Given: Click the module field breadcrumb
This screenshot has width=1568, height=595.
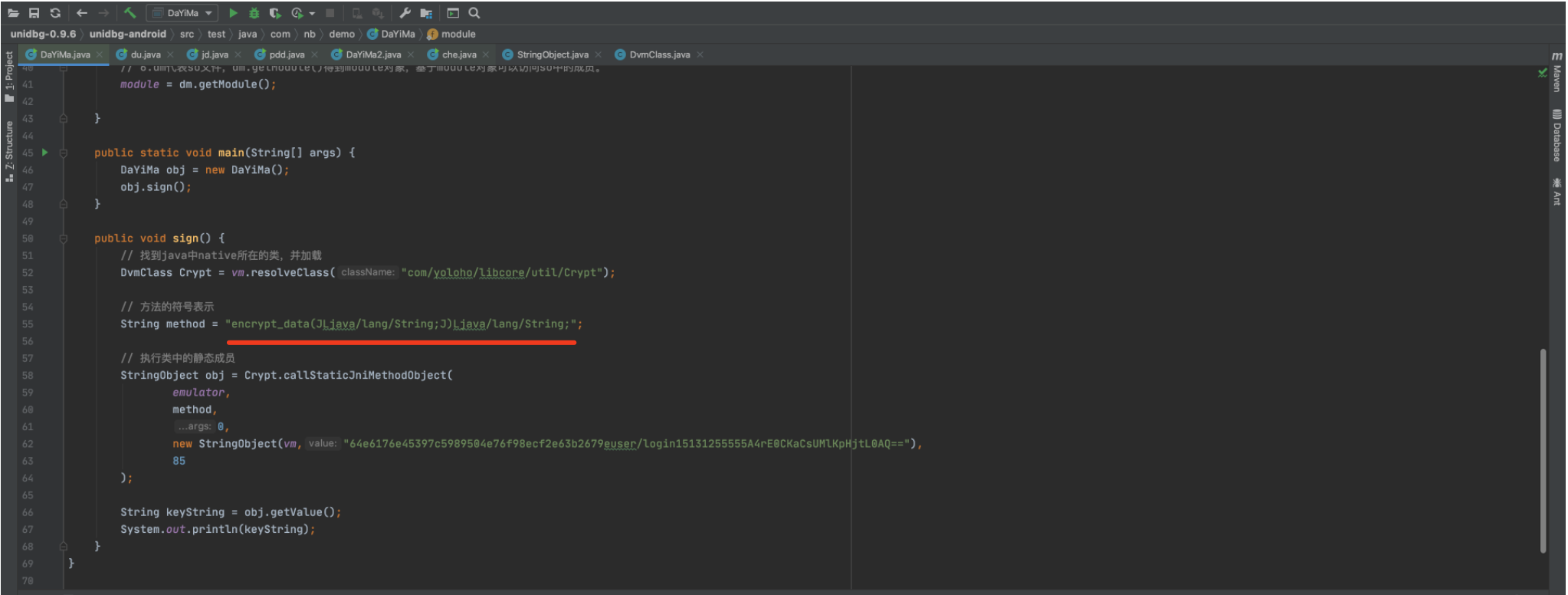Looking at the screenshot, I should click(x=451, y=34).
